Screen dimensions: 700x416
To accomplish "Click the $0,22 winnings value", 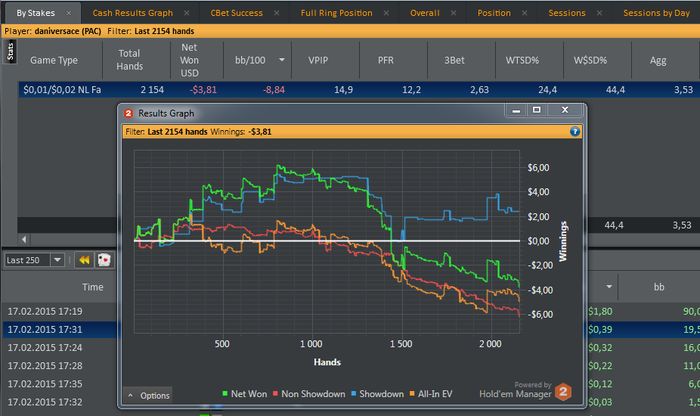I will (x=600, y=366).
